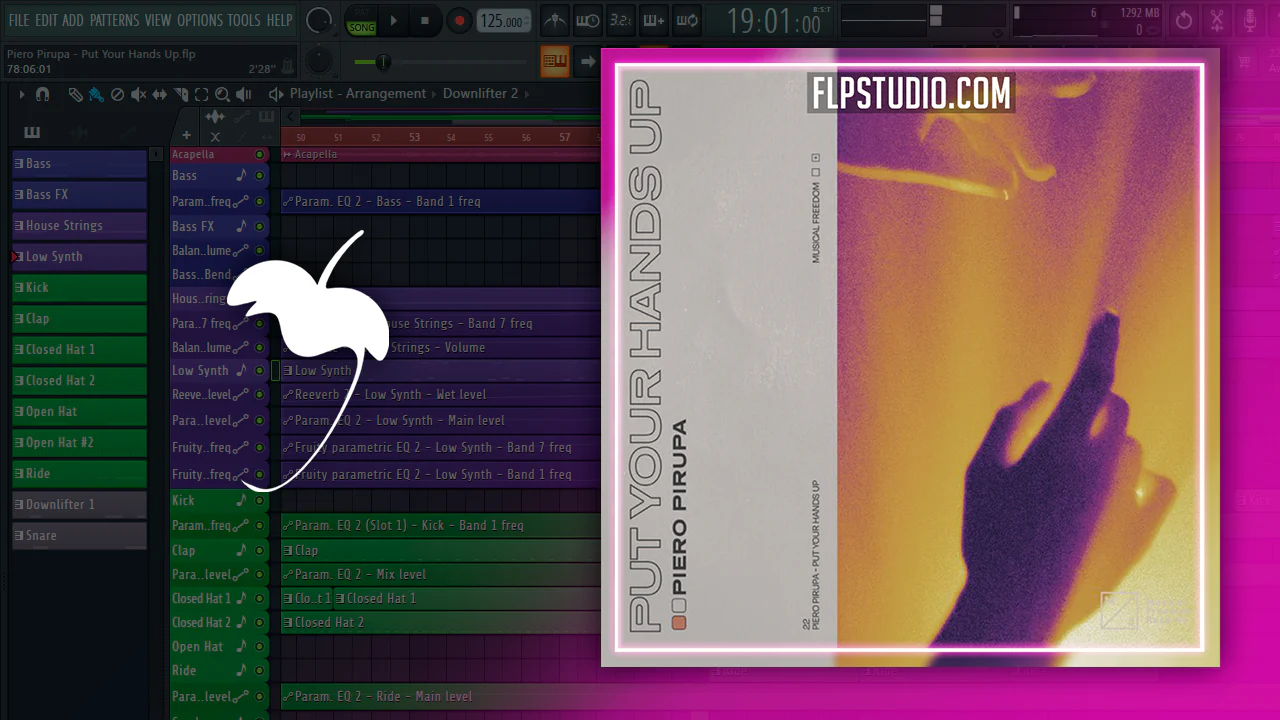Mute the Bass track
The height and width of the screenshot is (720, 1280).
[x=260, y=176]
